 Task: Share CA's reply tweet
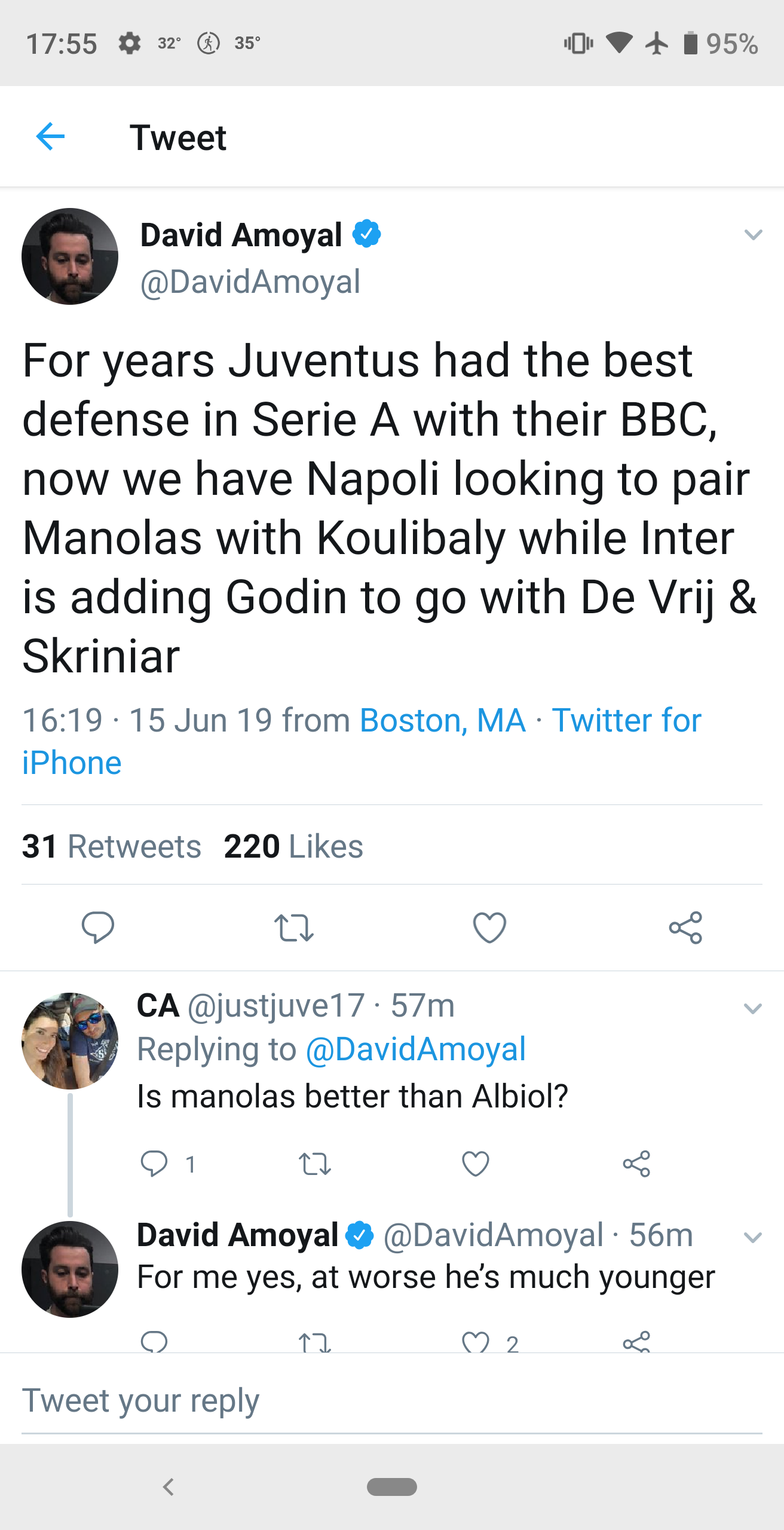pyautogui.click(x=636, y=1164)
